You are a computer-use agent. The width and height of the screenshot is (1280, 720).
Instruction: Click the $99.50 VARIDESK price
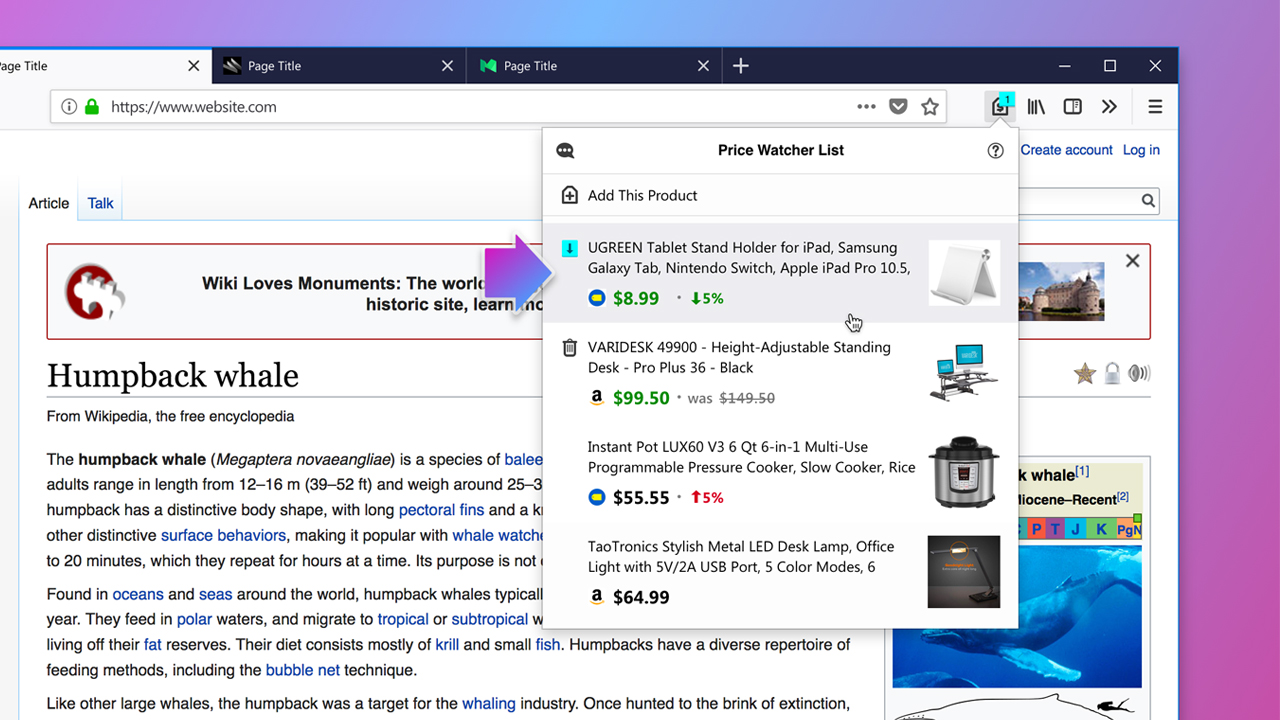(x=641, y=398)
